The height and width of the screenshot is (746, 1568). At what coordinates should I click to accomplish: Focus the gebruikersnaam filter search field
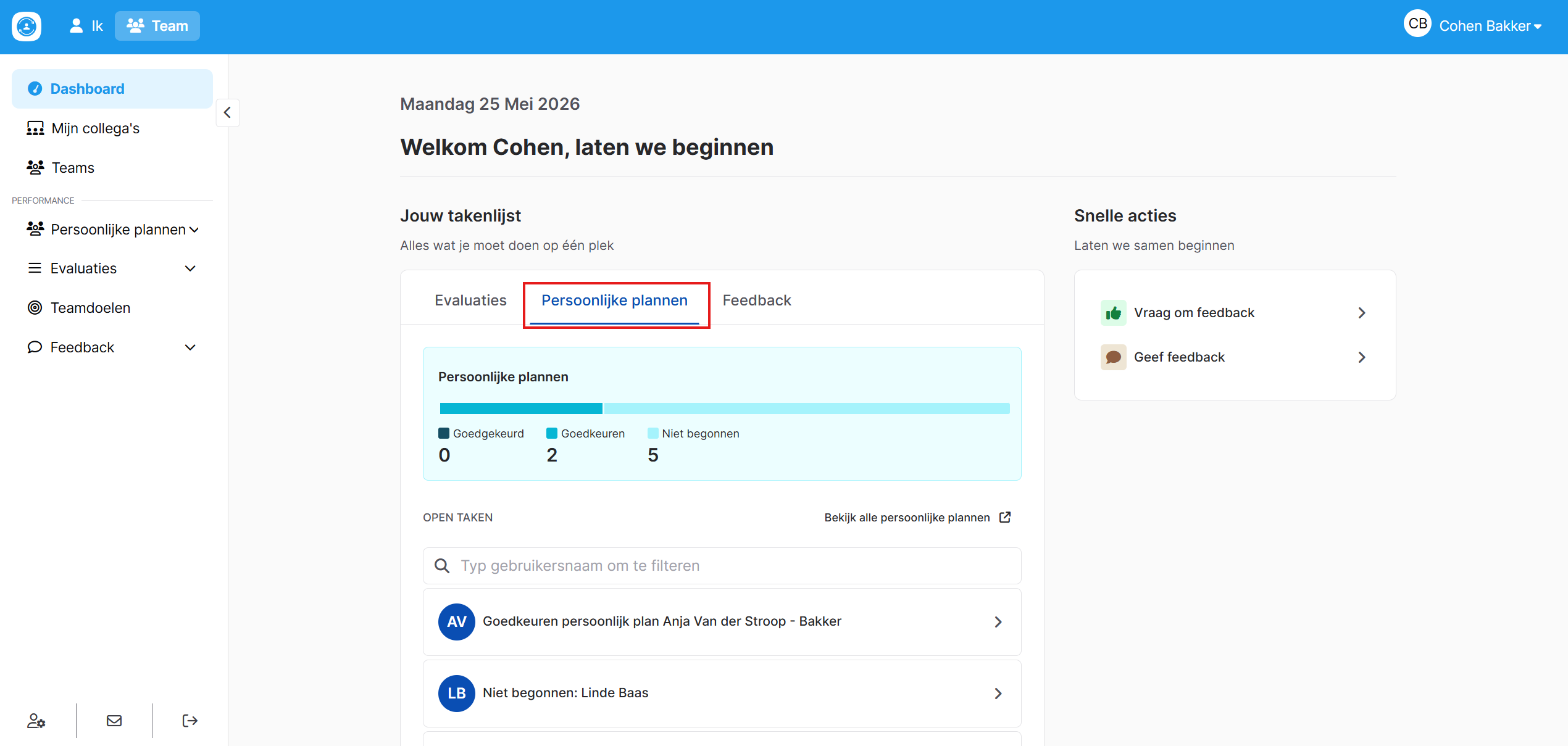tap(722, 566)
